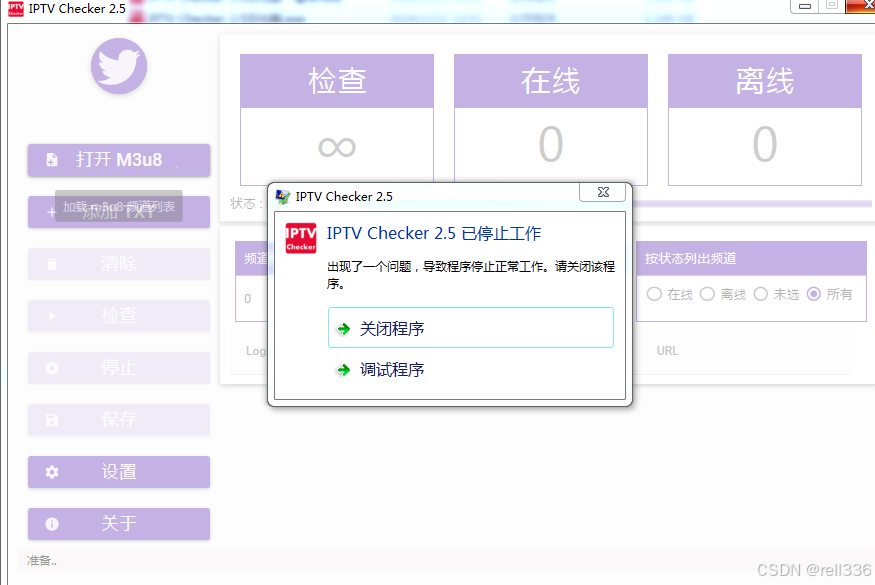Click the stop icon on 停止 button
This screenshot has height=585, width=875.
point(52,368)
